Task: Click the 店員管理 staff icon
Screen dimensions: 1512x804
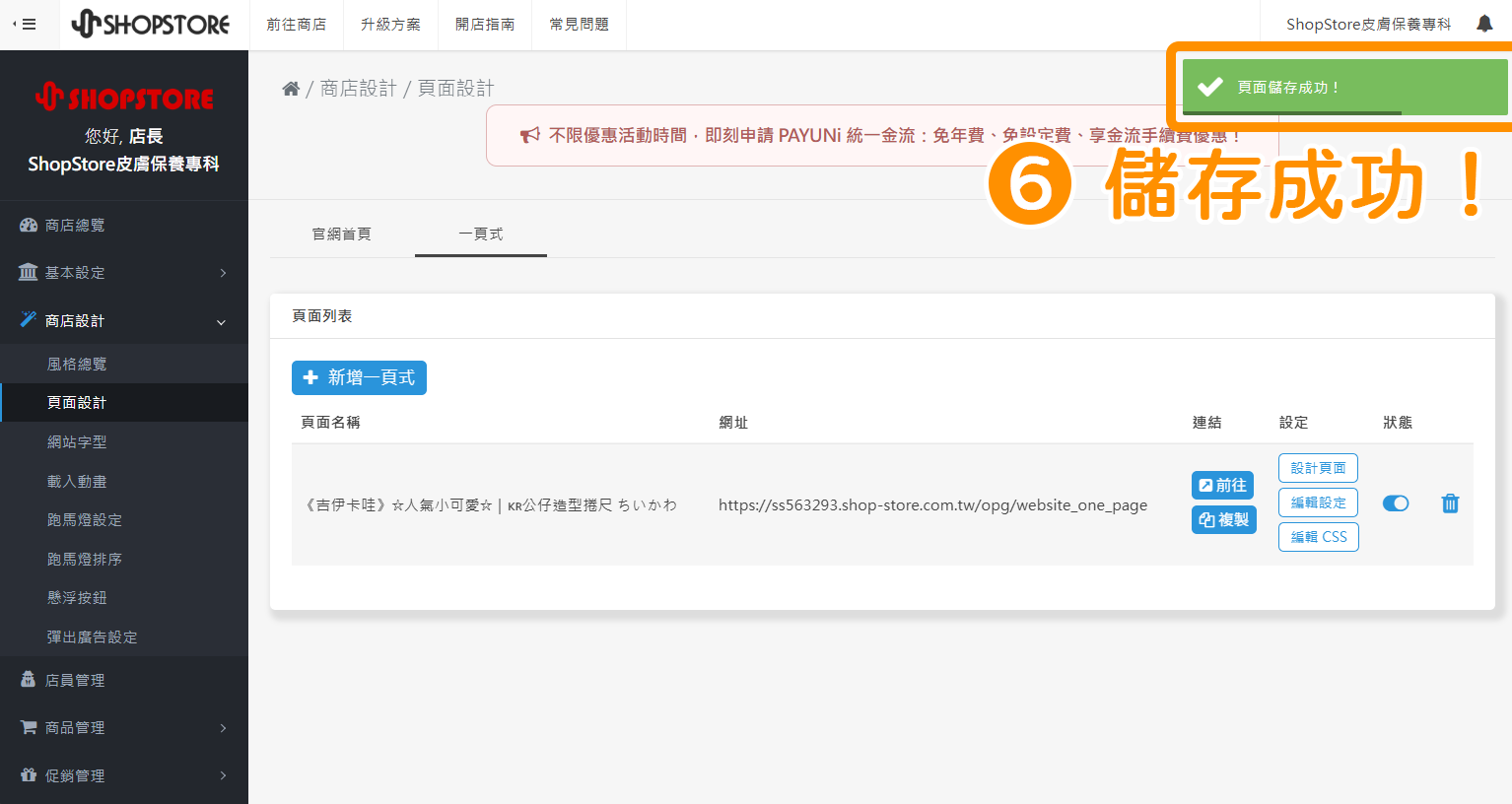Action: (28, 679)
